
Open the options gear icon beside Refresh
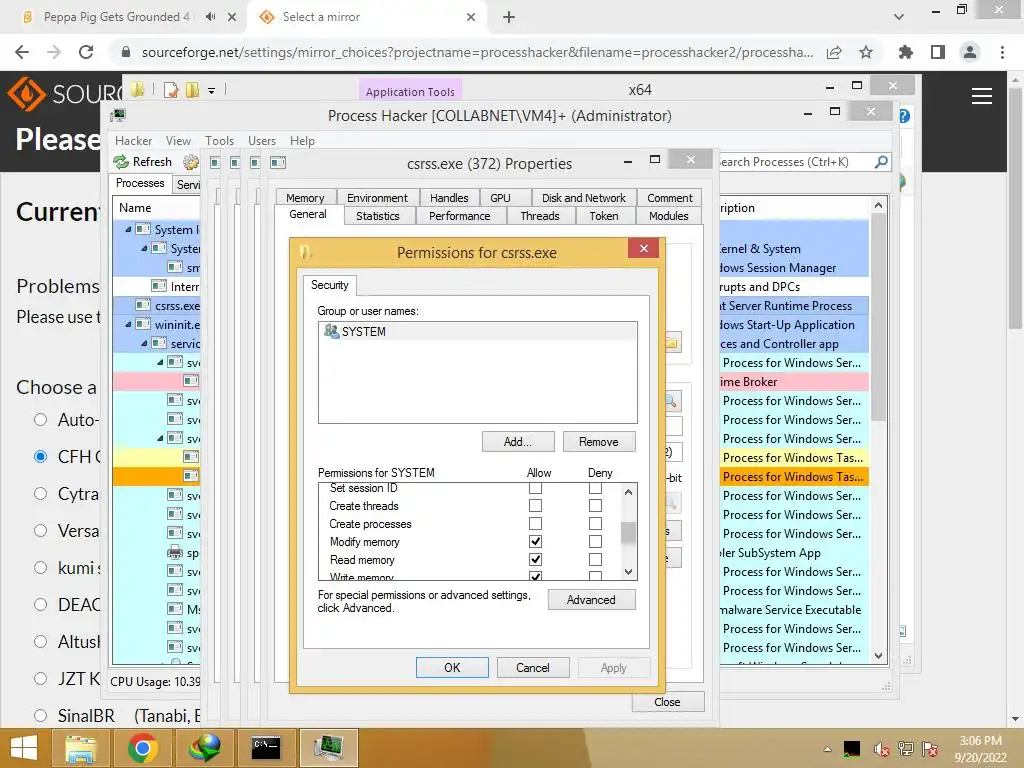pyautogui.click(x=191, y=162)
